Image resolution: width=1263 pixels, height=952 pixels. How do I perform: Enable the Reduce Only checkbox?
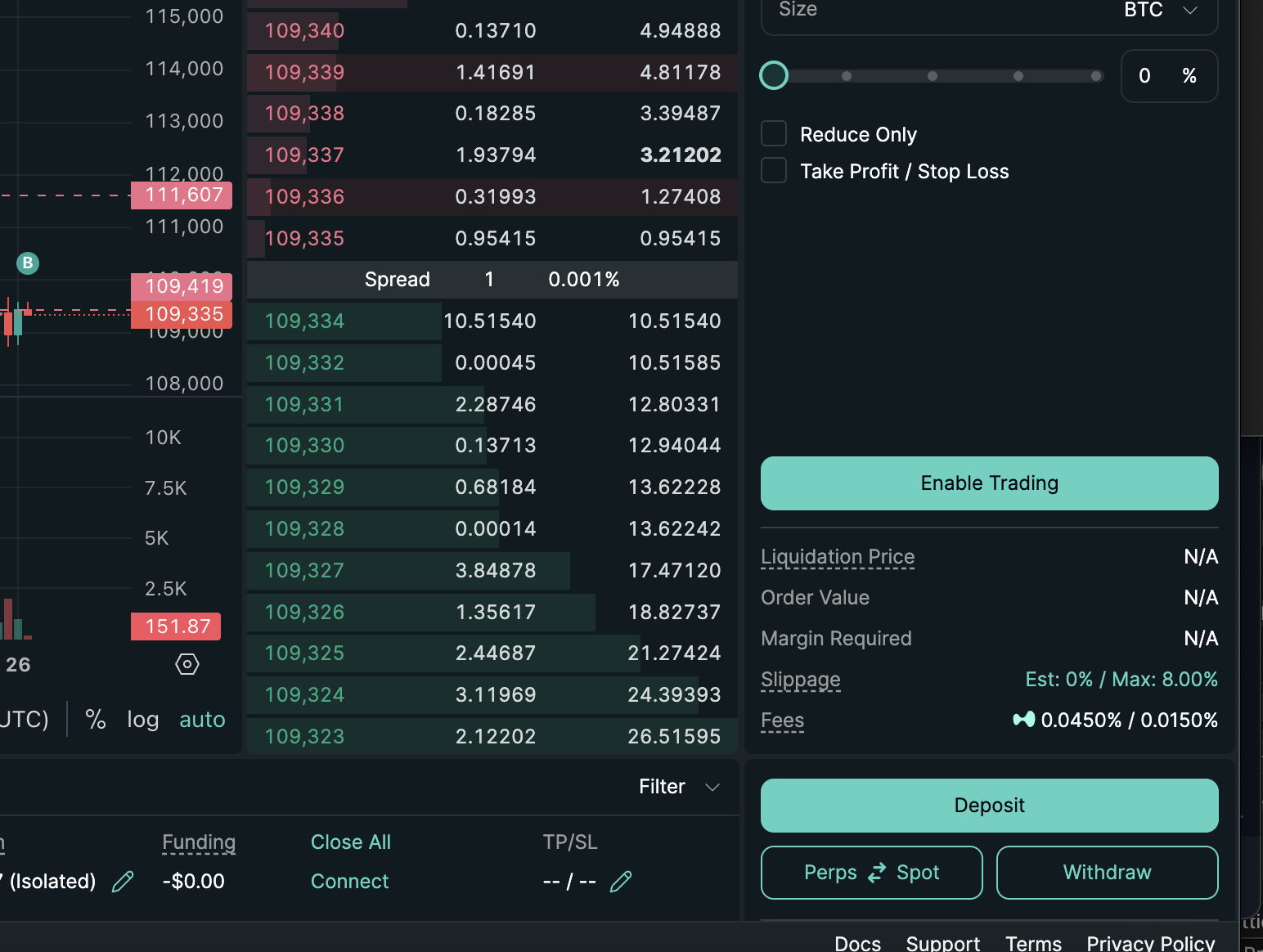click(x=774, y=134)
